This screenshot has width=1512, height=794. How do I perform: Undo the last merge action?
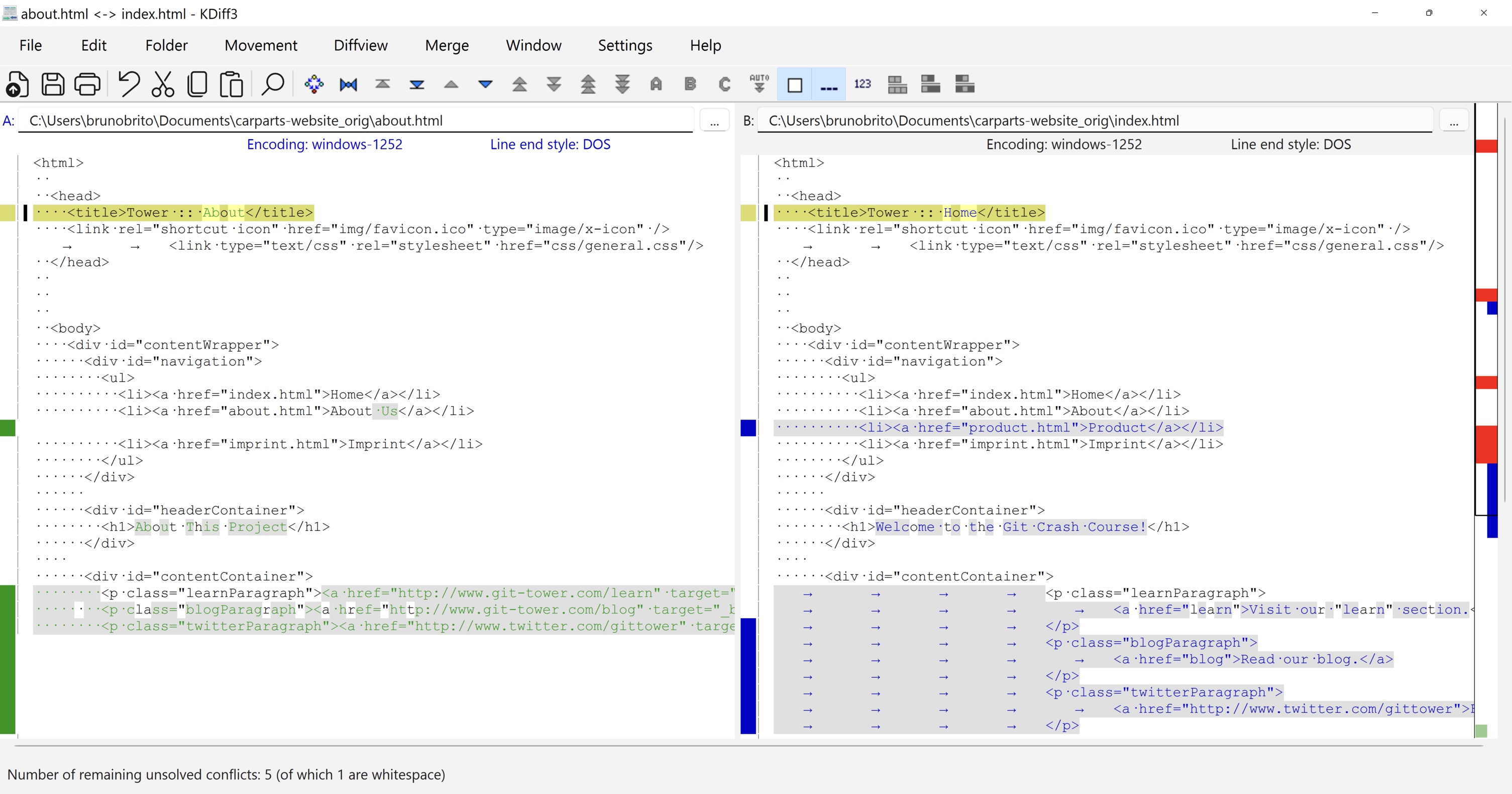130,84
